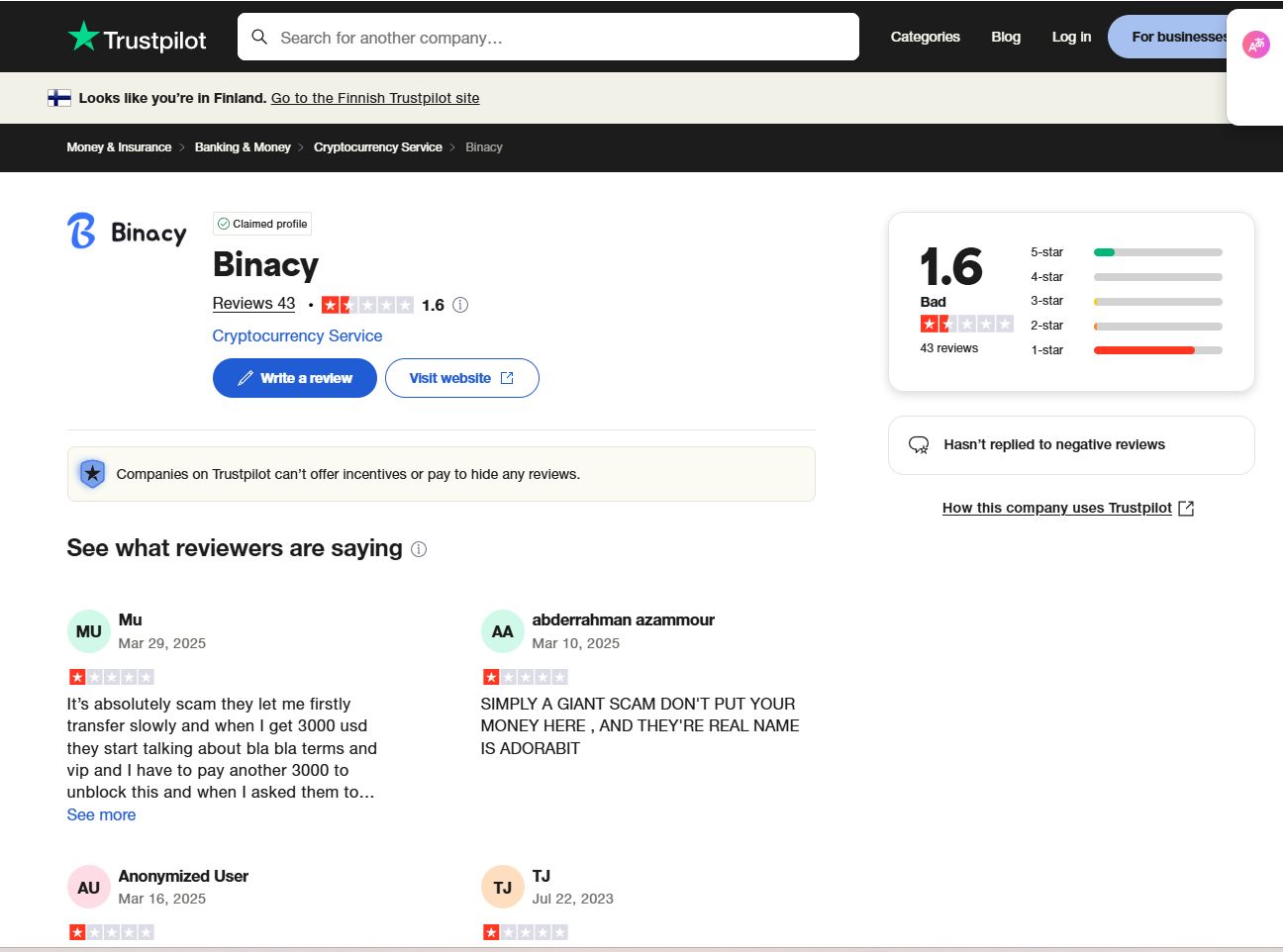Image resolution: width=1283 pixels, height=952 pixels.
Task: Select the 4-star rating row
Action: coord(1127,277)
